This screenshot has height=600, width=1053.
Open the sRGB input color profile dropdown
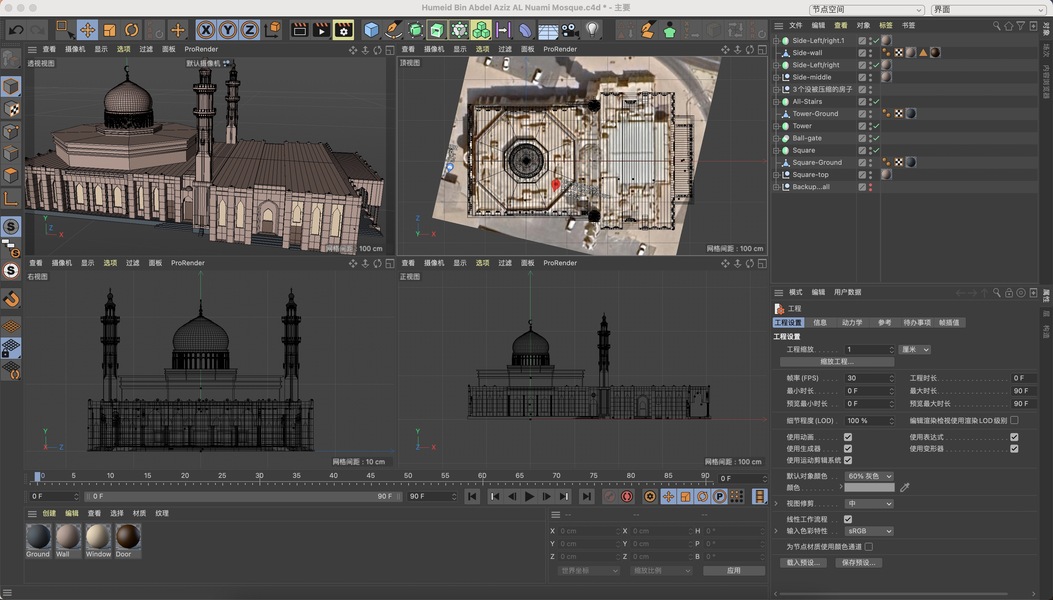[x=868, y=531]
